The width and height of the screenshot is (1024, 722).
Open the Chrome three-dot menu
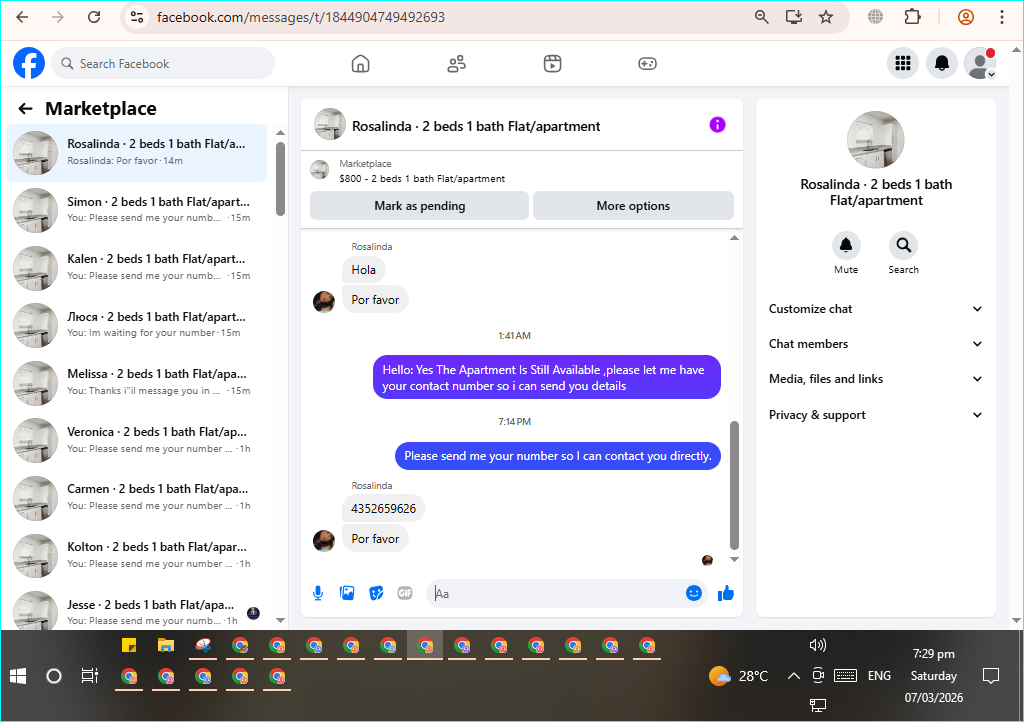point(1002,17)
